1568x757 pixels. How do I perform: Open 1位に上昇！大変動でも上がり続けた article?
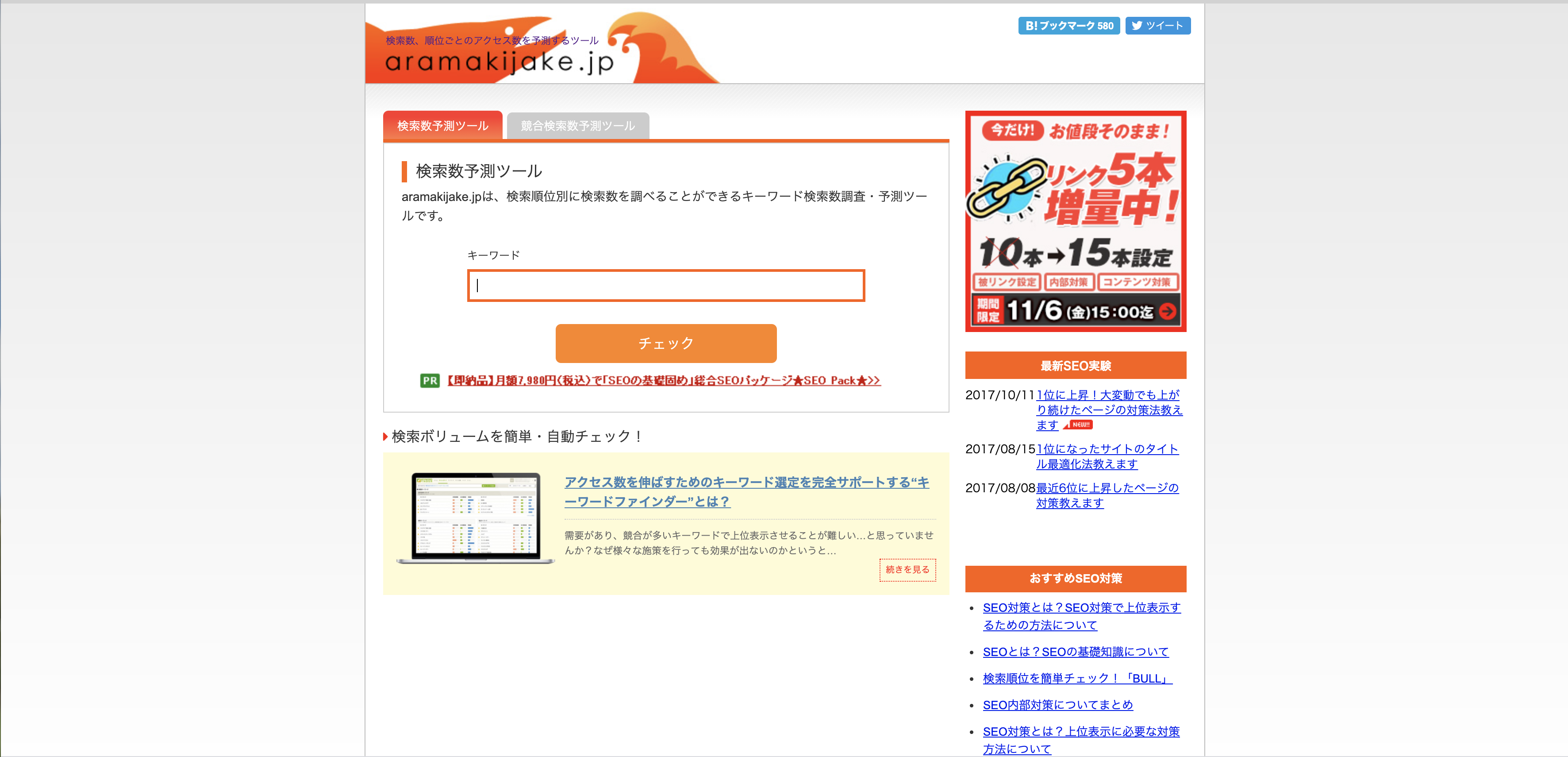[x=1109, y=409]
